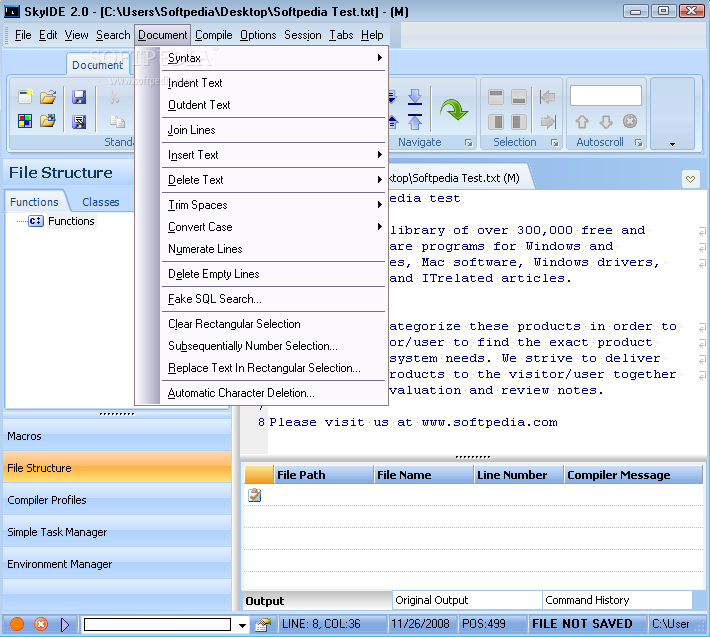Viewport: 710px width, 637px height.
Task: Click the autoscroll down arrow icon
Action: pyautogui.click(x=606, y=121)
